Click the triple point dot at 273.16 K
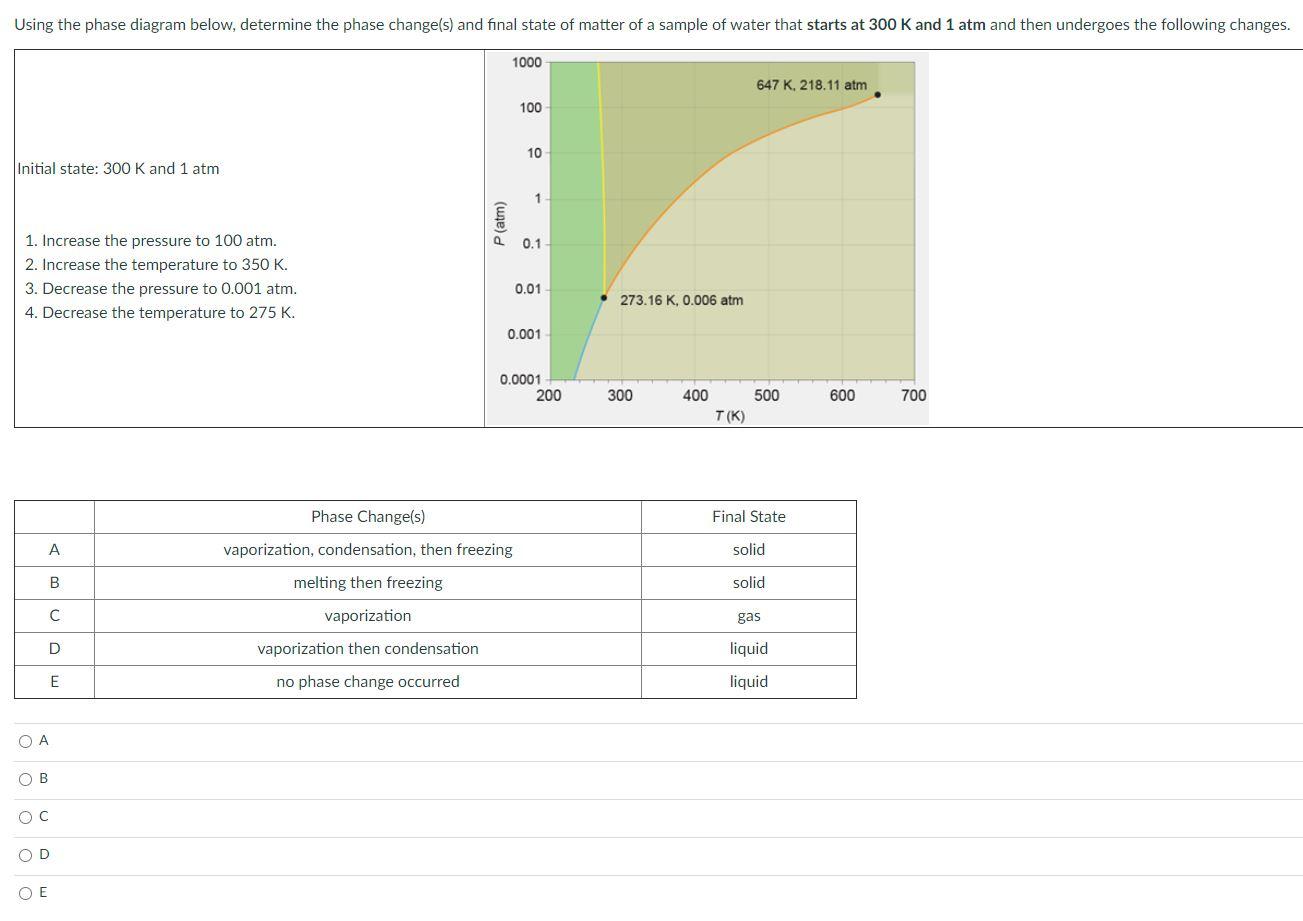The height and width of the screenshot is (921, 1303). click(604, 298)
